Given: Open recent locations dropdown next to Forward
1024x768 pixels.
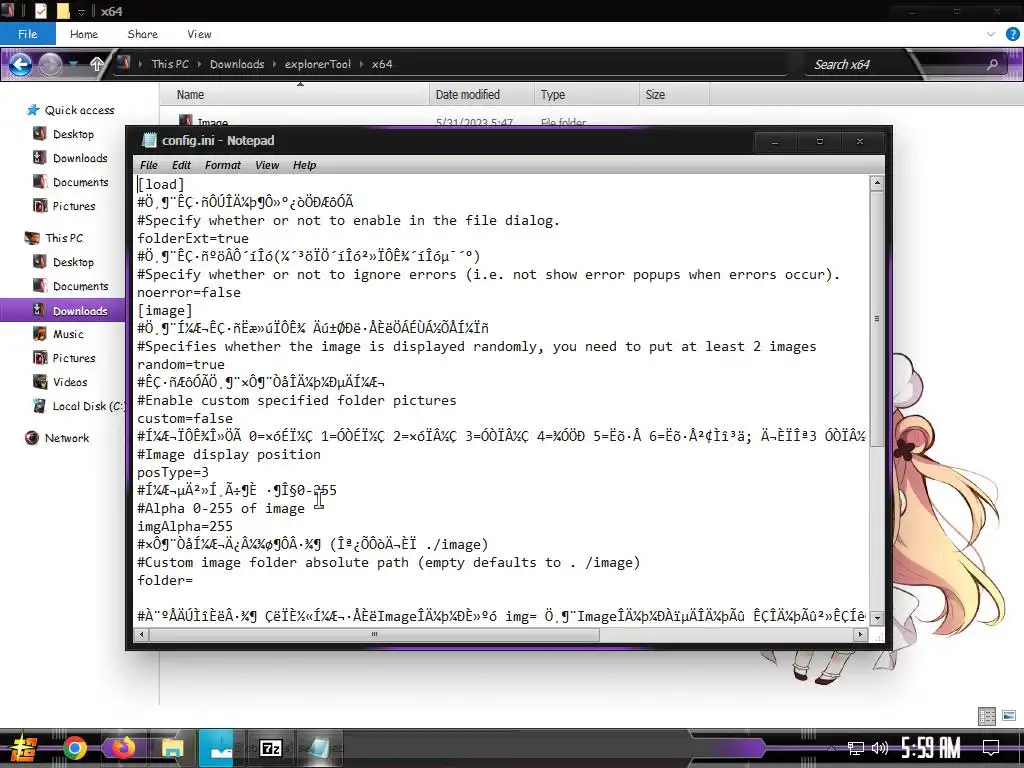Looking at the screenshot, I should click(x=74, y=64).
